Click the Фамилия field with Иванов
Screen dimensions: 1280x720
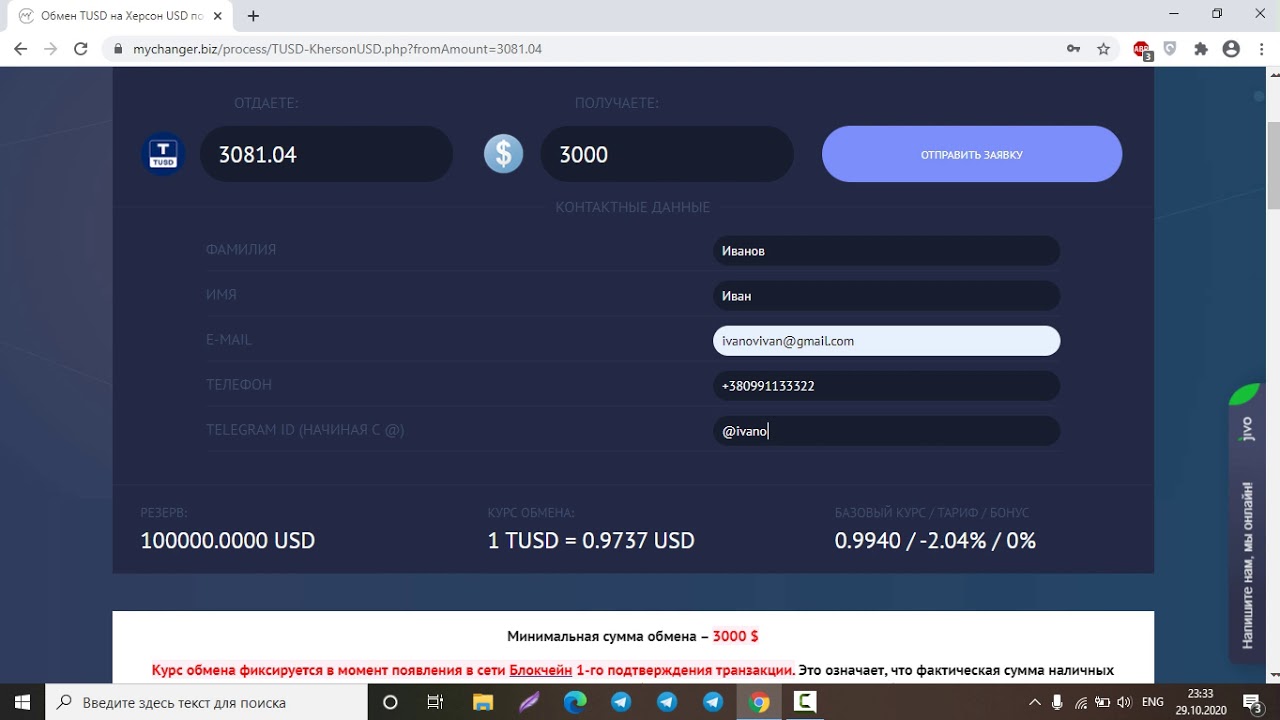click(x=886, y=251)
